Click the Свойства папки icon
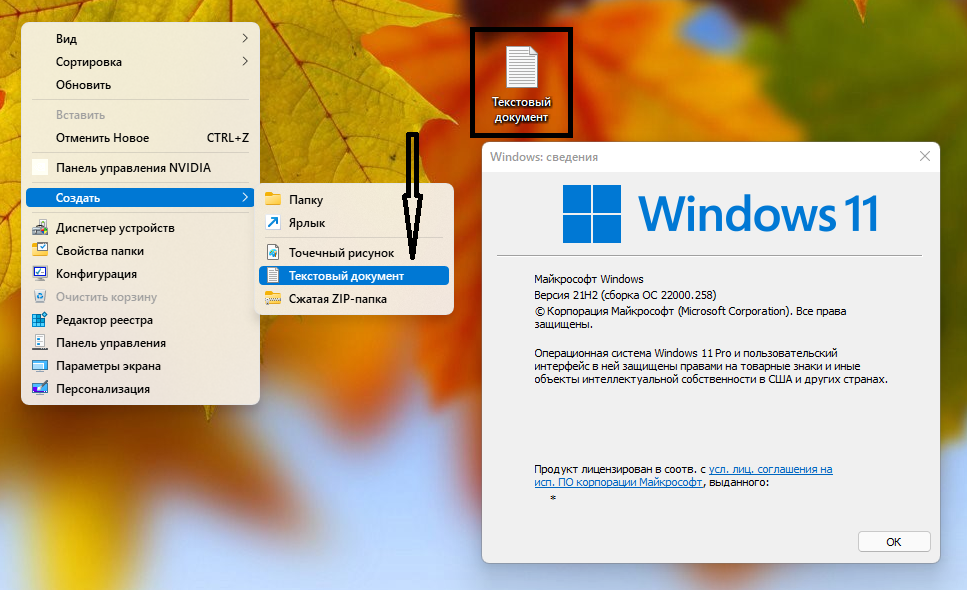The height and width of the screenshot is (590, 967). click(x=40, y=250)
